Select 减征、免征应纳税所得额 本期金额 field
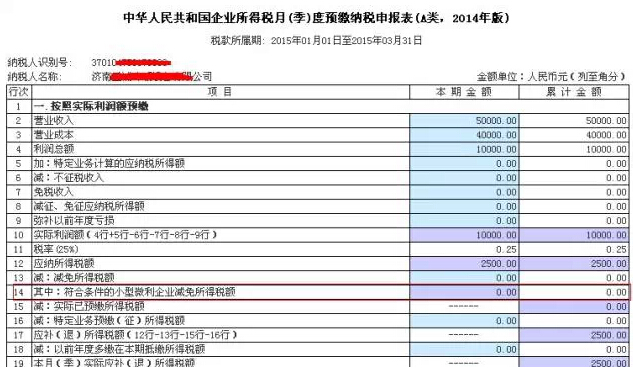The height and width of the screenshot is (372, 633). [464, 207]
